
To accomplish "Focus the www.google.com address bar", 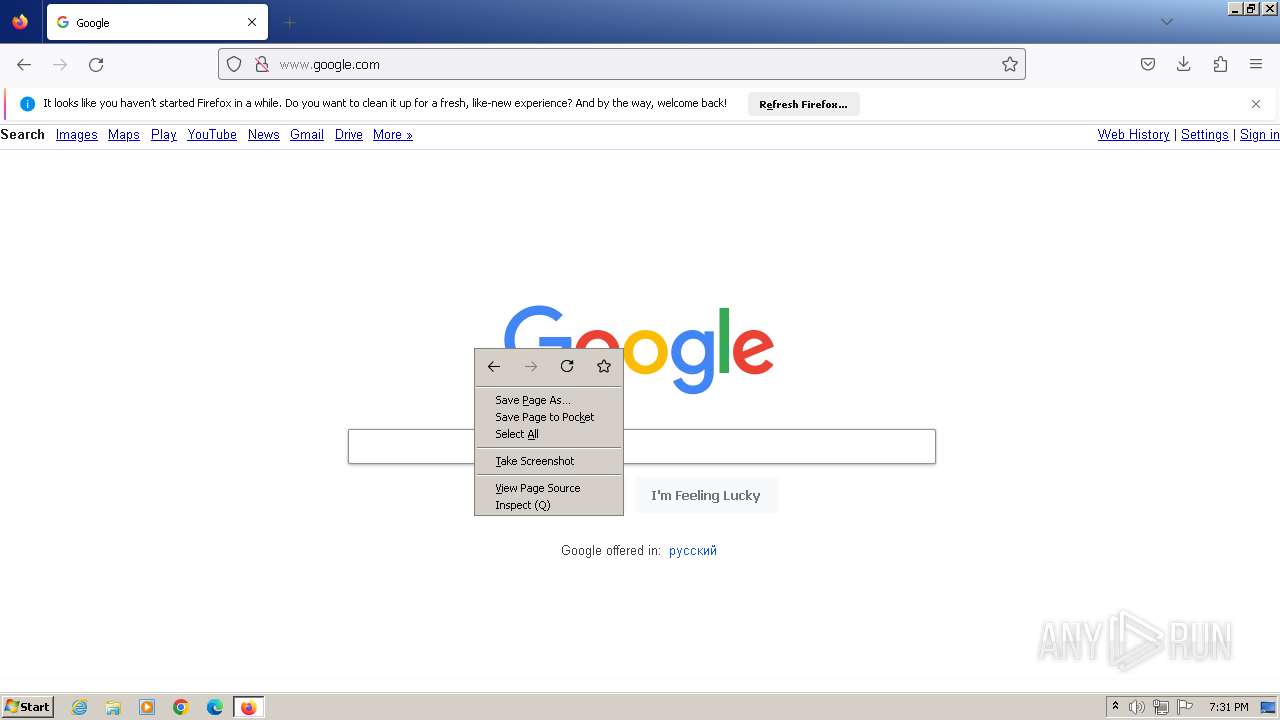I will [x=622, y=64].
